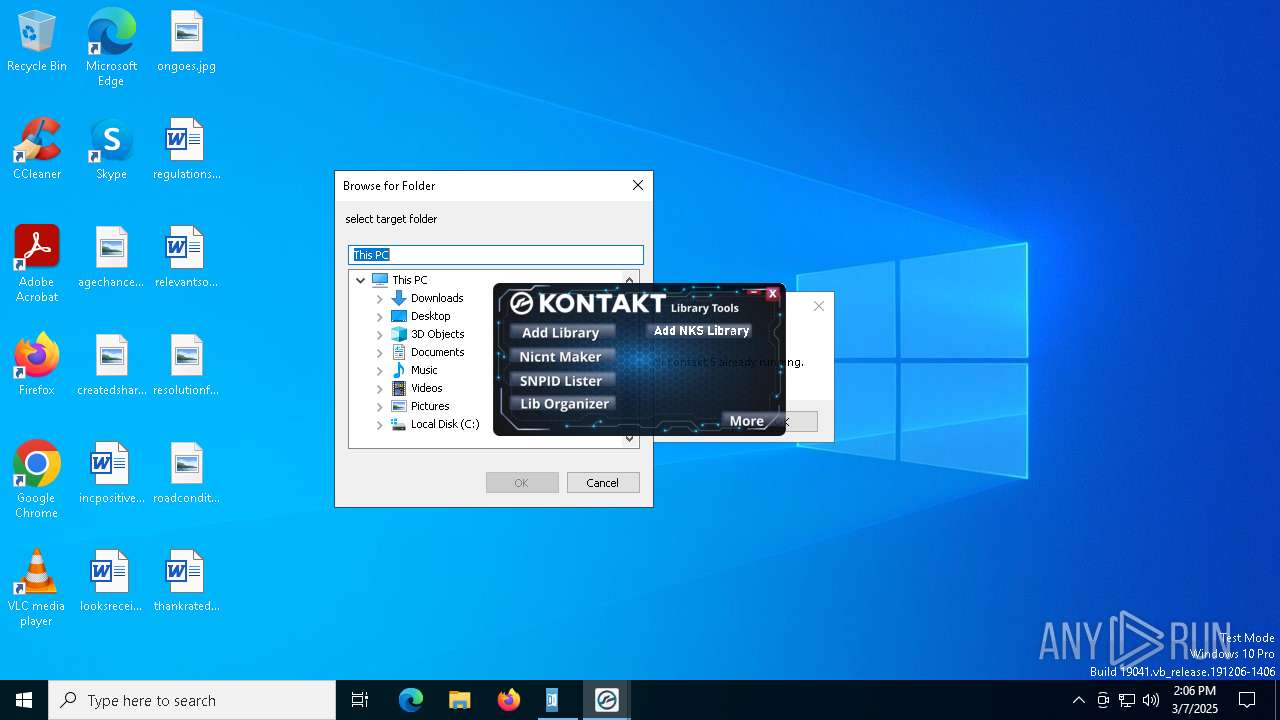Open the volume control in system tray
The height and width of the screenshot is (720, 1280).
1151,700
